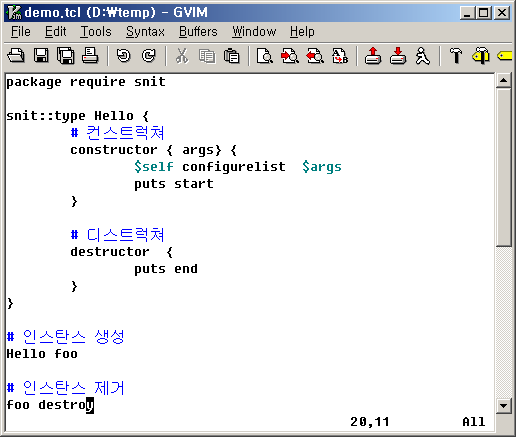516x437 pixels.
Task: Load session with up-arrow icon
Action: [373, 55]
